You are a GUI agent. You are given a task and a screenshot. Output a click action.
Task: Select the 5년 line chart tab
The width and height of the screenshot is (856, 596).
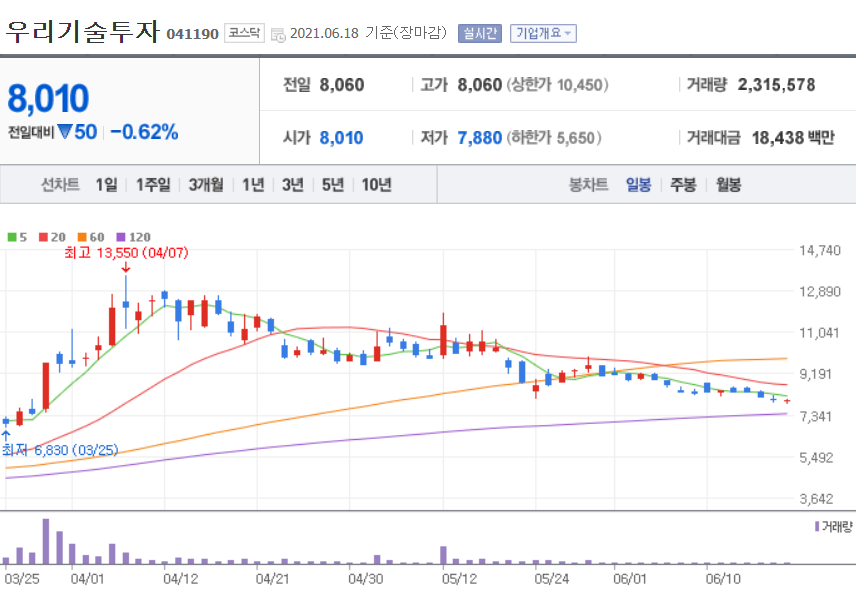tap(332, 185)
